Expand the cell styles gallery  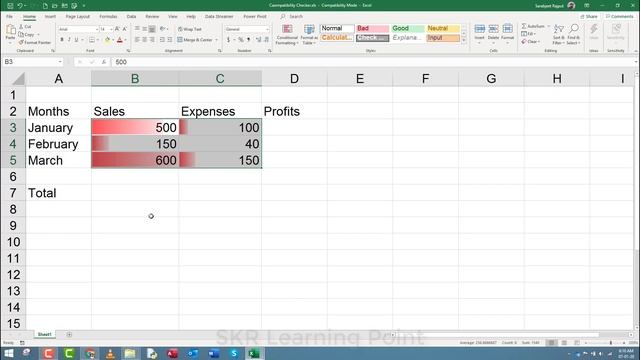(463, 40)
